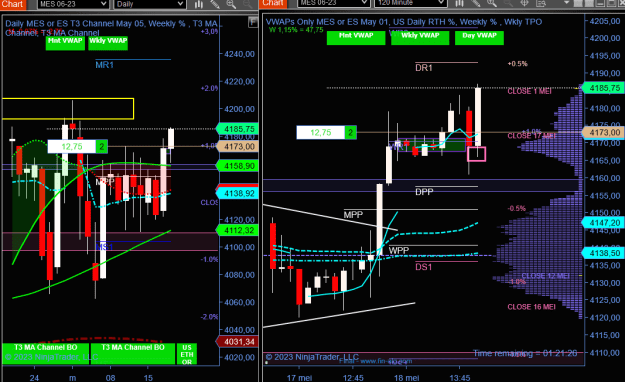This screenshot has width=625, height=382.
Task: Select the right Chart tab
Action: [273, 3]
